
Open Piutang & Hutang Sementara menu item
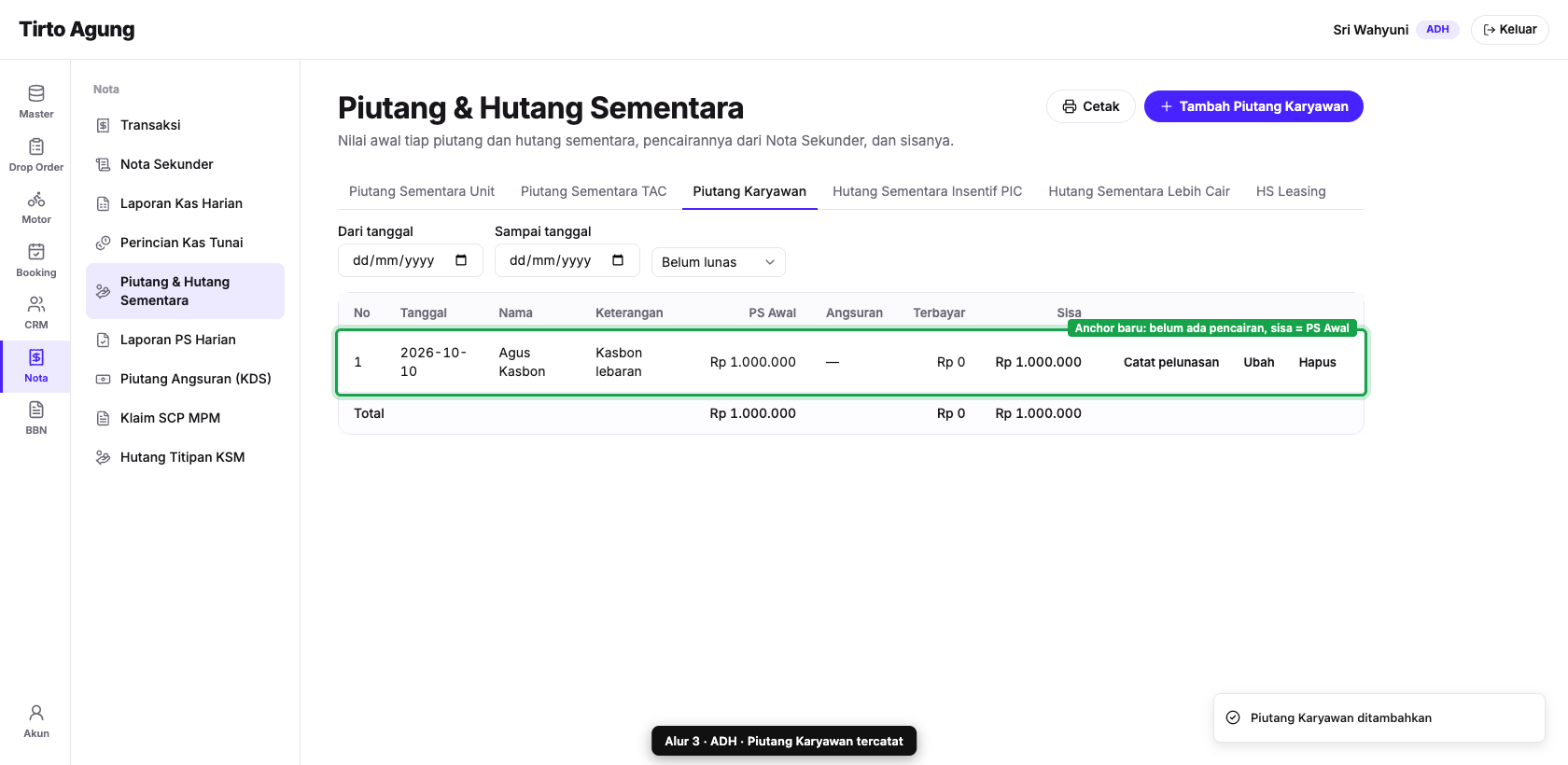185,291
